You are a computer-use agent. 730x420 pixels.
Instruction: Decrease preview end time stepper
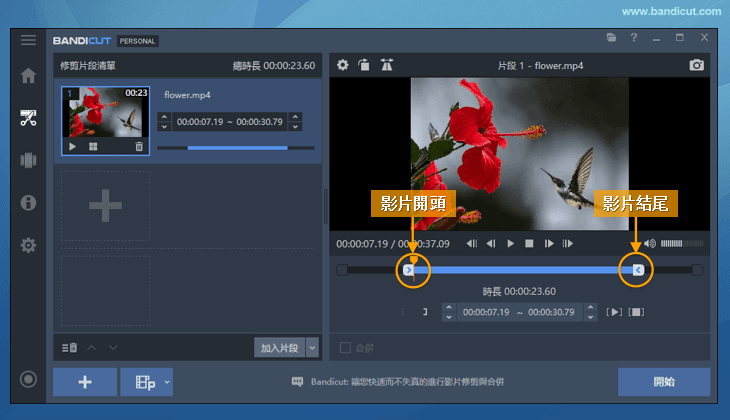[x=590, y=317]
